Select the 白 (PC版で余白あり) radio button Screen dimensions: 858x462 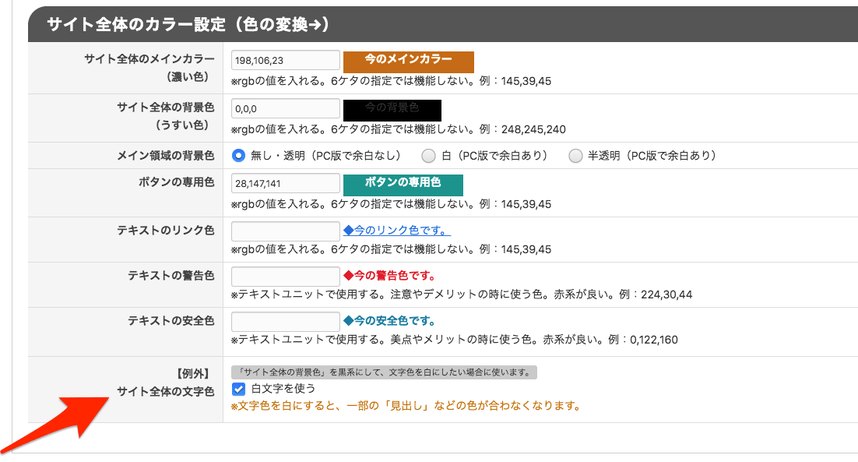point(428,156)
